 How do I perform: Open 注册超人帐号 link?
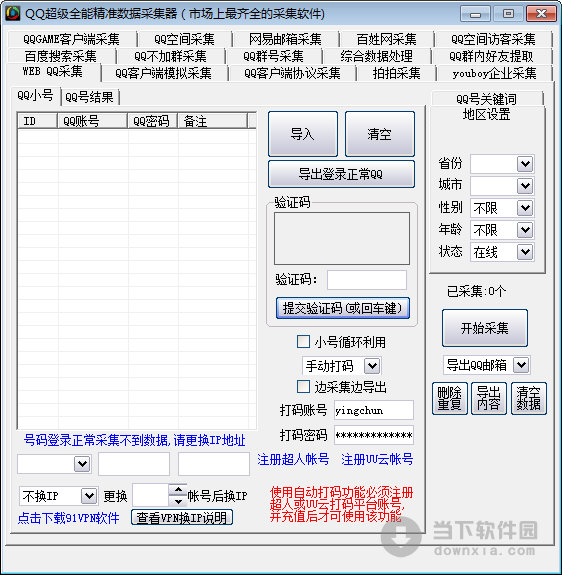tap(293, 459)
